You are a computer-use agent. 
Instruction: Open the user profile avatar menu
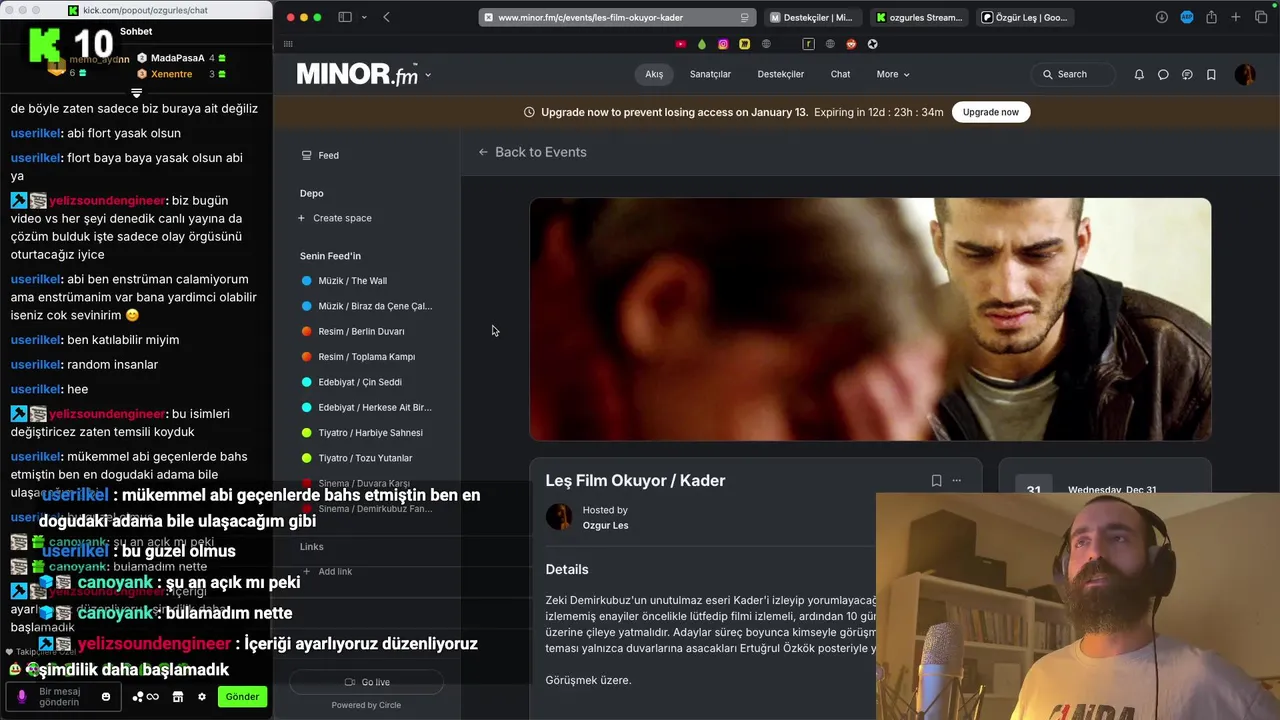point(1245,74)
